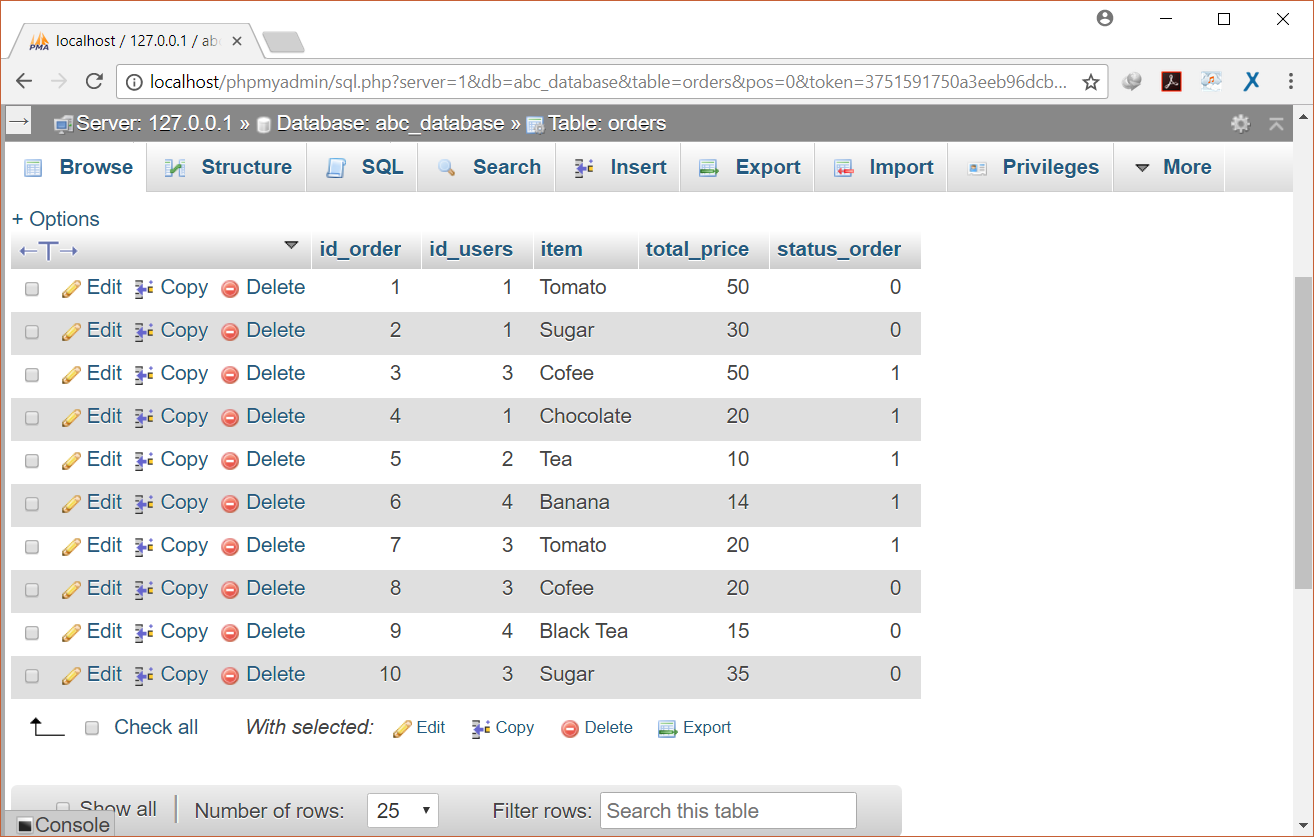
Task: Sort by the status_order column header
Action: click(839, 250)
